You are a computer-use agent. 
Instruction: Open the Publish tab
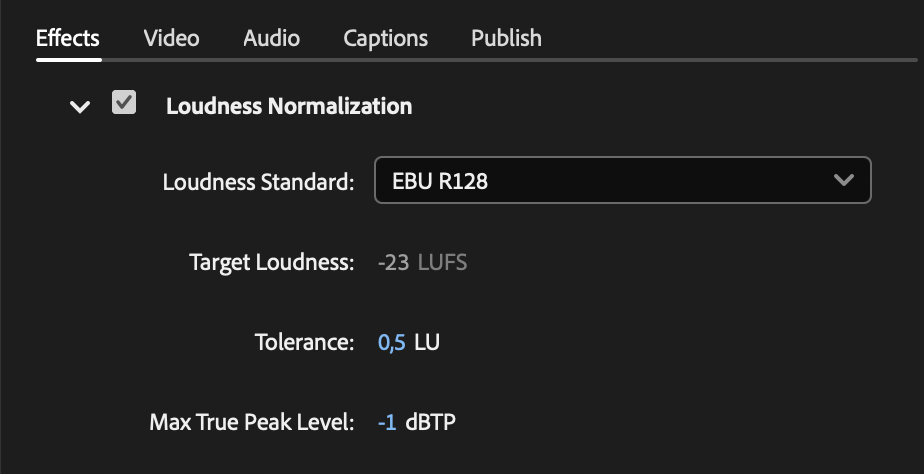click(506, 38)
